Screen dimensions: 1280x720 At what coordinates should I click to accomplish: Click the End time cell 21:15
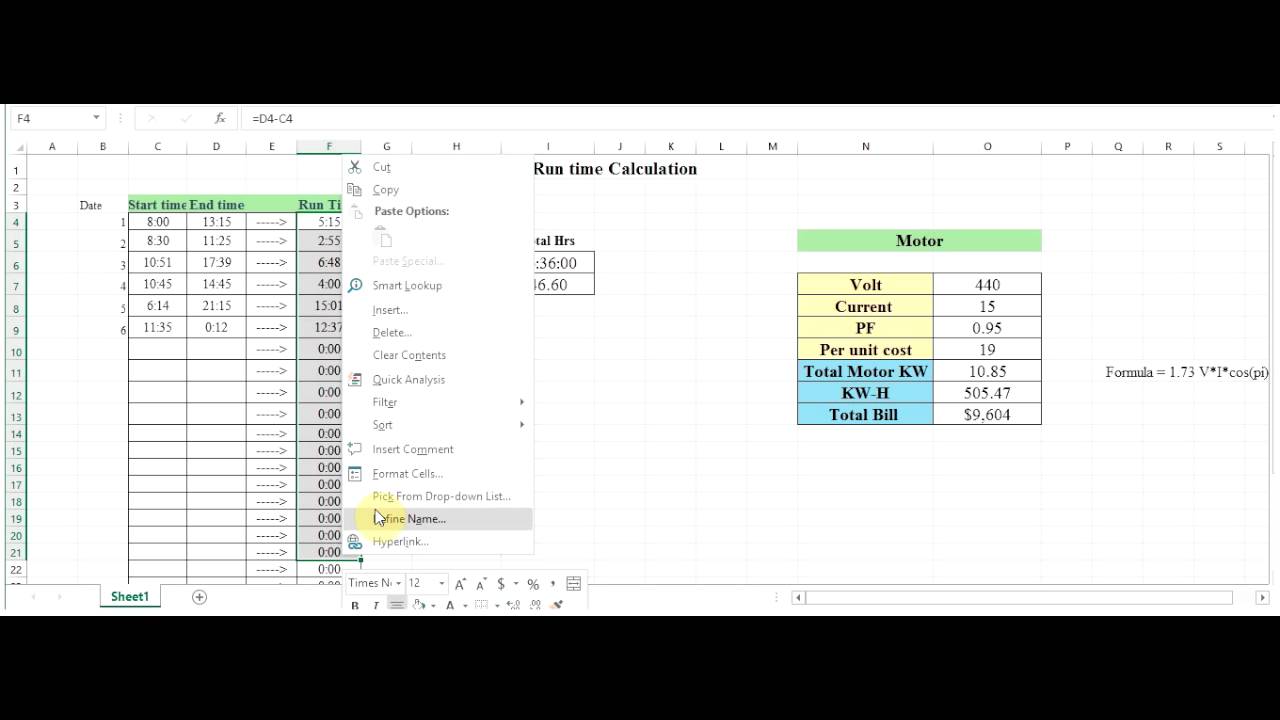216,306
